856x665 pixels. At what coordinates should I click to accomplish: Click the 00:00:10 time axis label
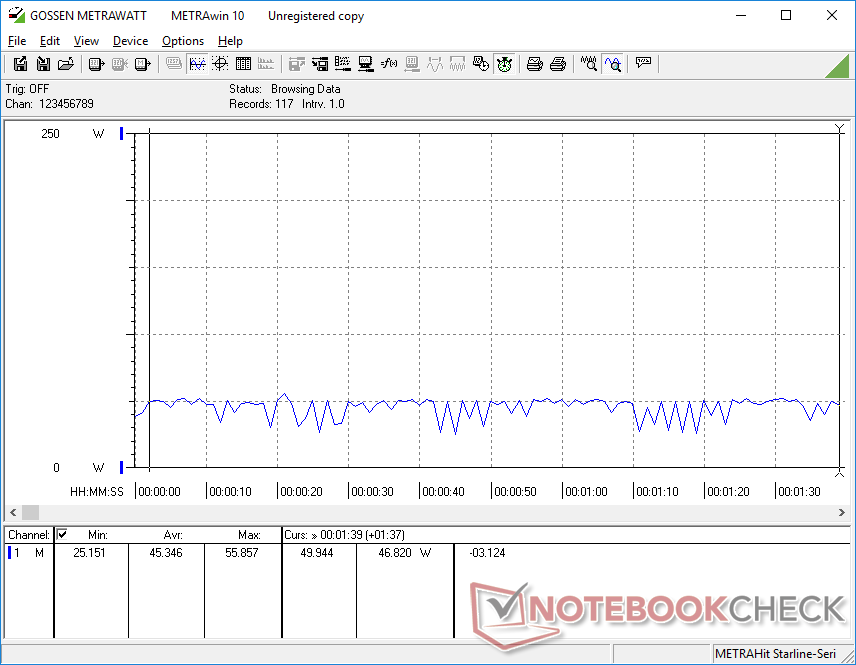click(230, 491)
